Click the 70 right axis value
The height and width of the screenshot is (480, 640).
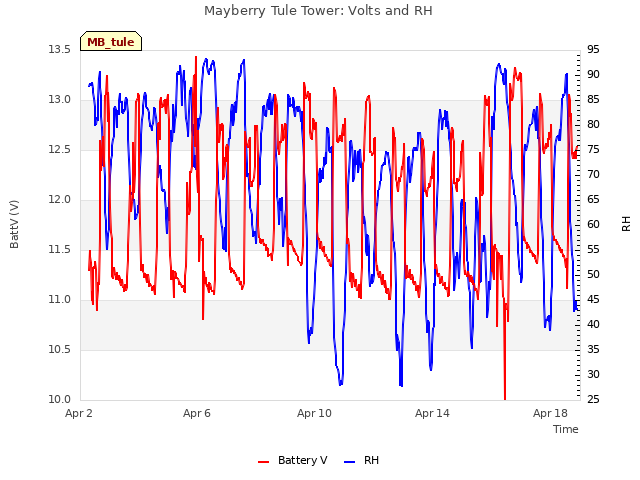(x=593, y=174)
